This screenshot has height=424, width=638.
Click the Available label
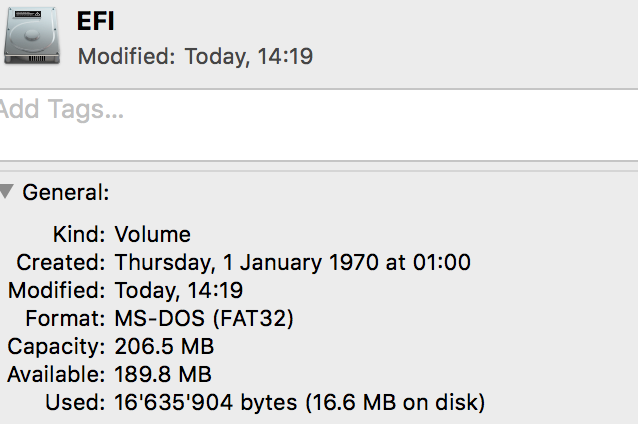56,375
